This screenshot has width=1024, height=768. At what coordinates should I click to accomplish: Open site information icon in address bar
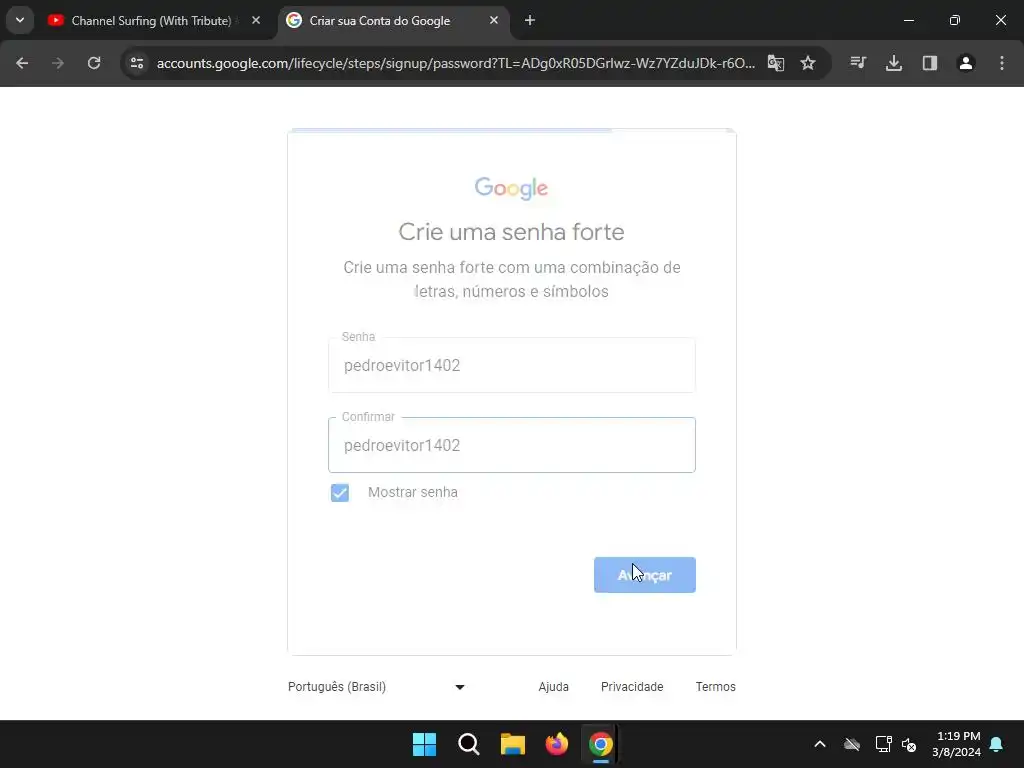pyautogui.click(x=137, y=63)
